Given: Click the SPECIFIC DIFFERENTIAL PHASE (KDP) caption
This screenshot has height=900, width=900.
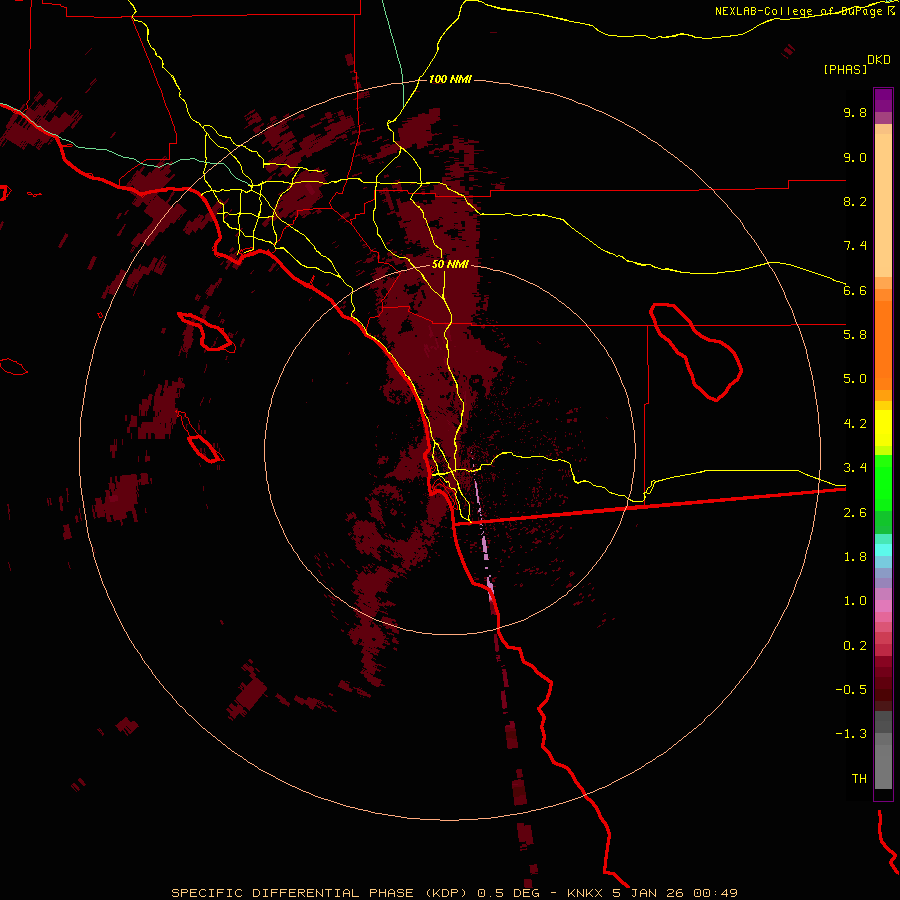Looking at the screenshot, I should coord(321,893).
